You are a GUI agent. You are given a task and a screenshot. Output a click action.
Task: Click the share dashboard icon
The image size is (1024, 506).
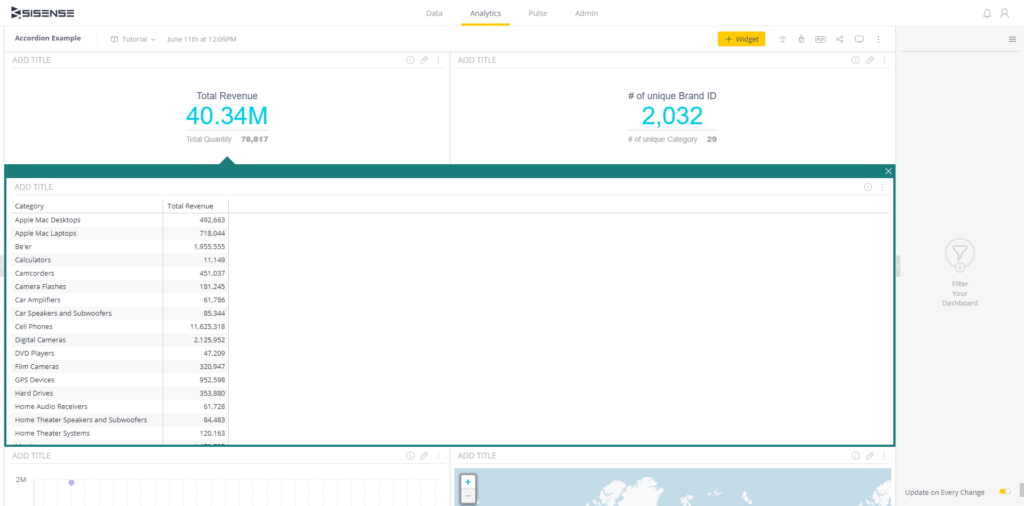click(840, 39)
